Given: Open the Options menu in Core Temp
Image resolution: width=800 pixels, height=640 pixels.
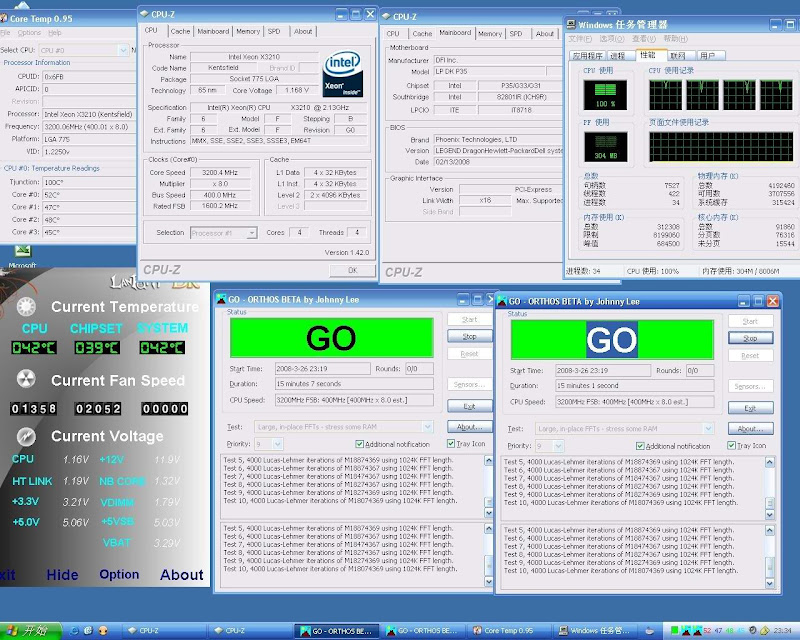Looking at the screenshot, I should (x=29, y=33).
